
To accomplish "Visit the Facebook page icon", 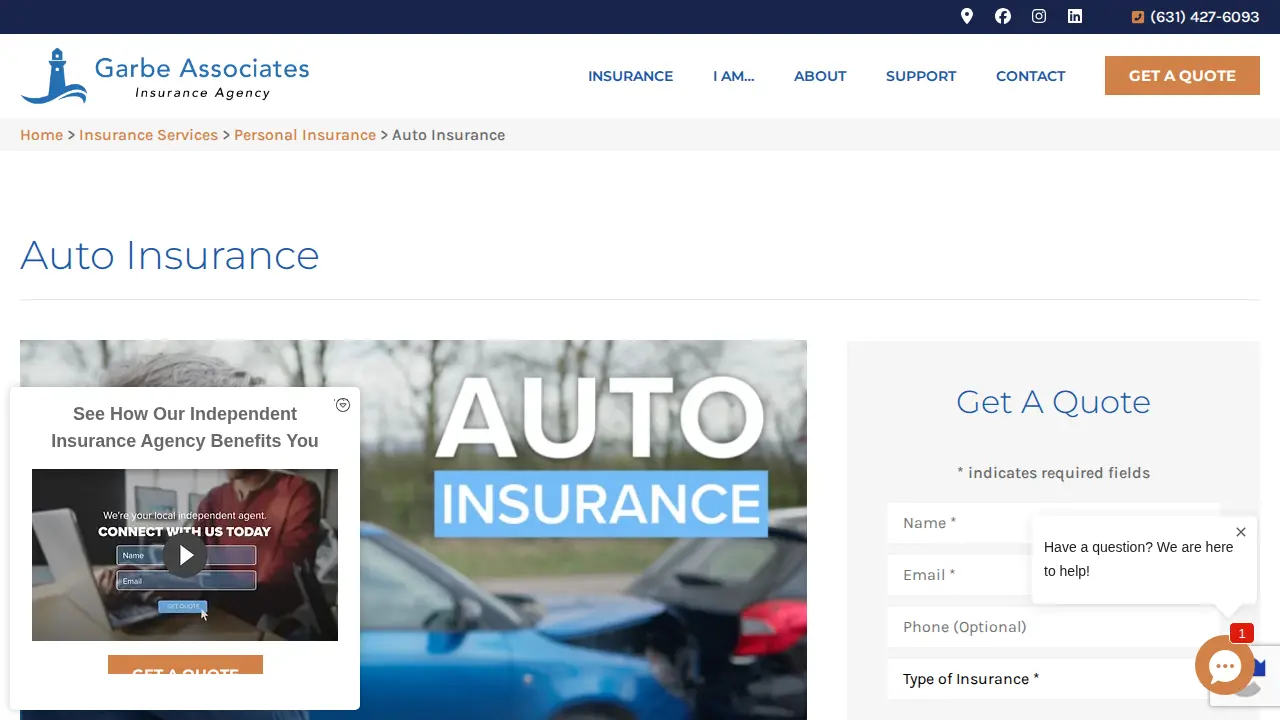I will (x=1003, y=16).
